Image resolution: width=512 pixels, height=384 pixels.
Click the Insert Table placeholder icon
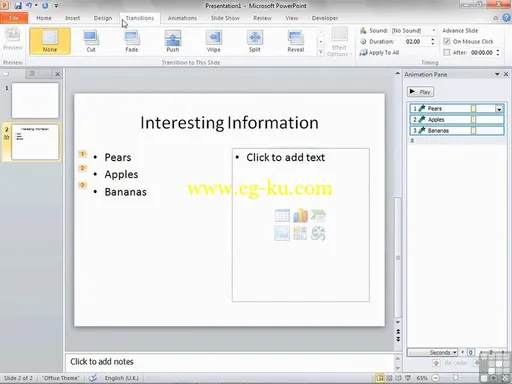click(x=282, y=215)
